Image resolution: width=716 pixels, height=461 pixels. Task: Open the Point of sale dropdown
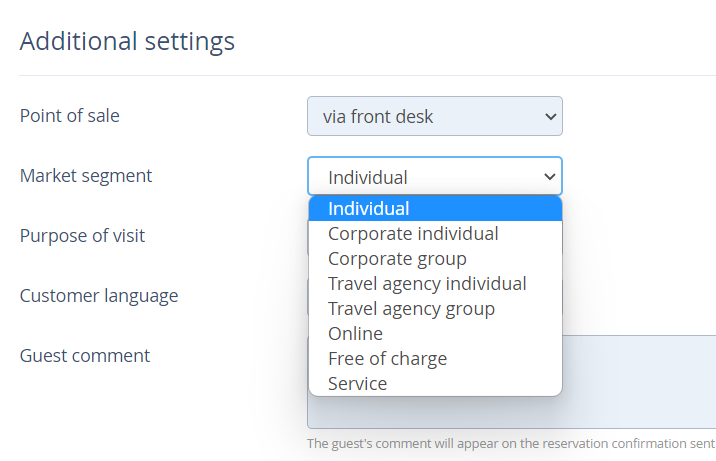click(435, 116)
